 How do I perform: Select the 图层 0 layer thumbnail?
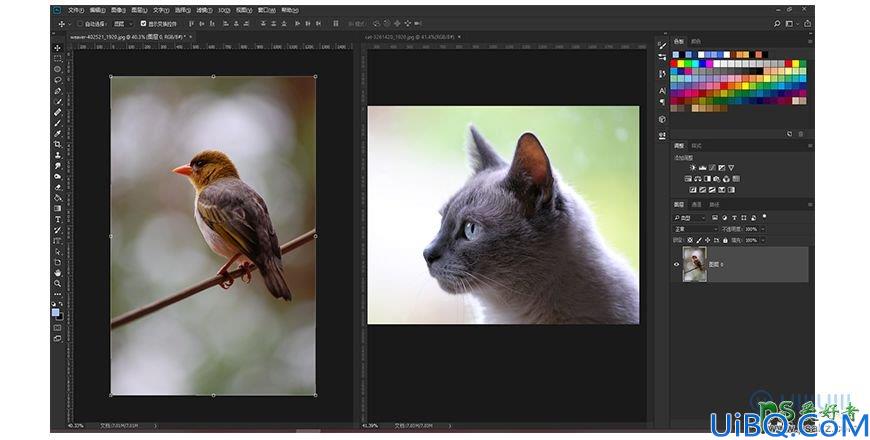click(x=695, y=265)
